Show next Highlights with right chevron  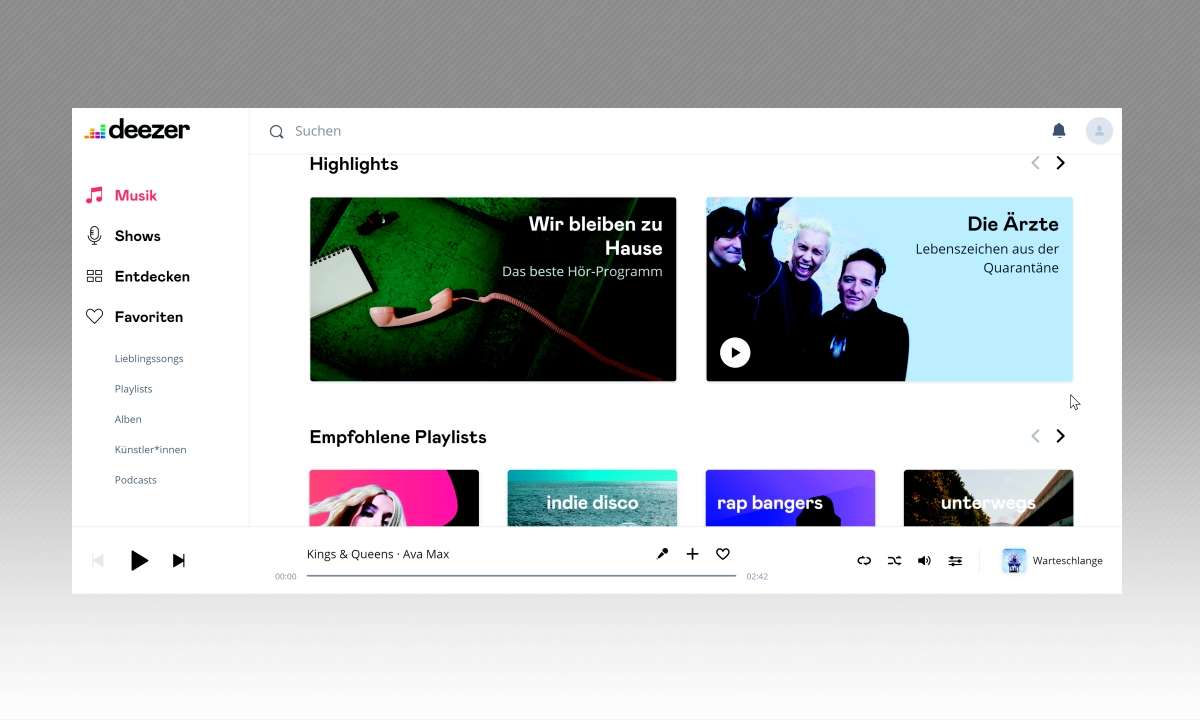coord(1061,163)
